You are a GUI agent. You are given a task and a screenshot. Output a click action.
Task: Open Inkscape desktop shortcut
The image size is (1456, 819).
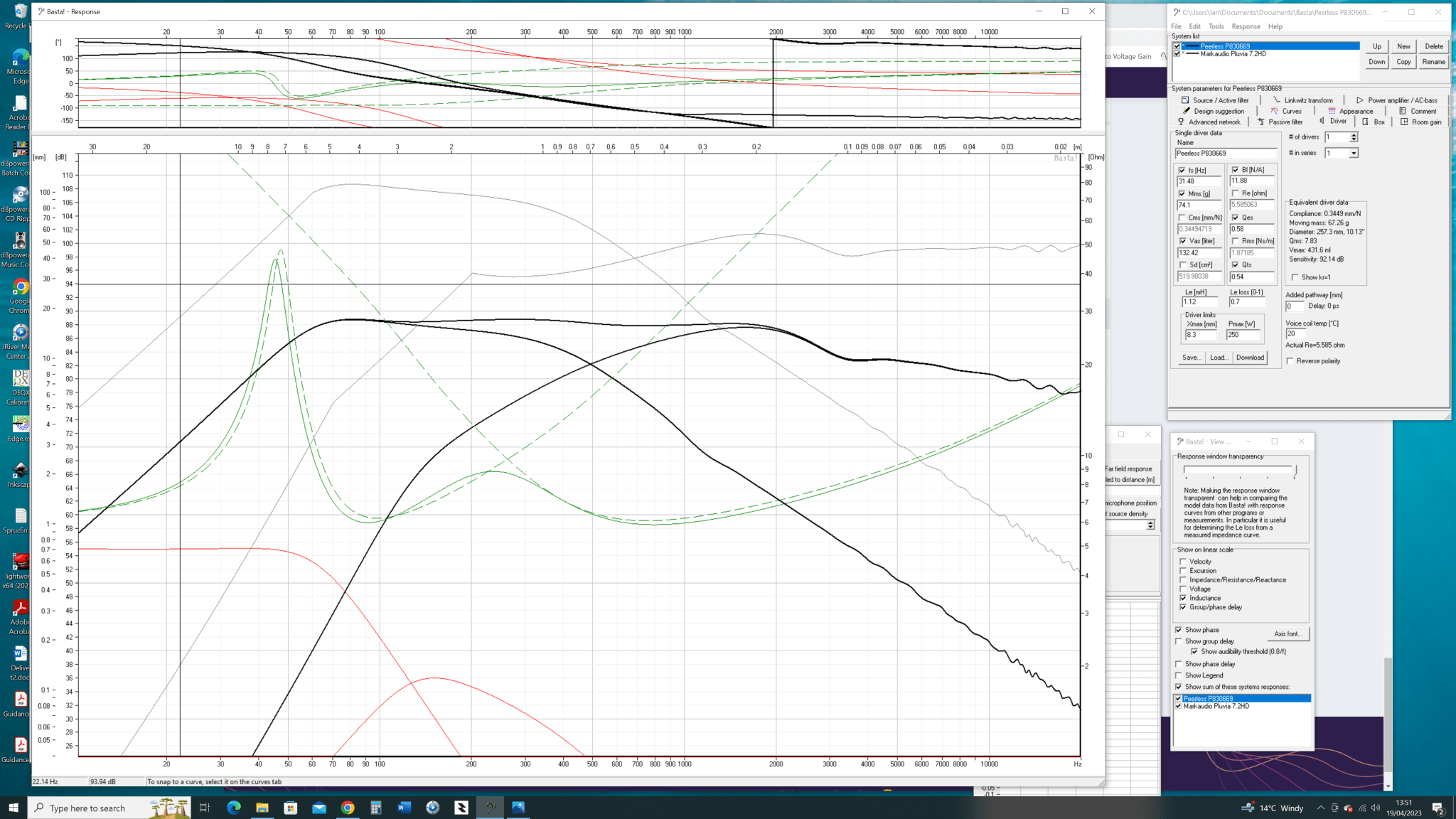pyautogui.click(x=20, y=475)
